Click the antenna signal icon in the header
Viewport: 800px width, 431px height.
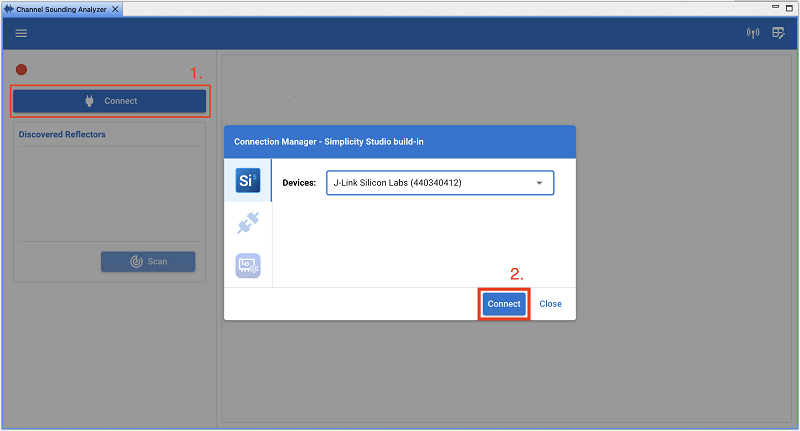(x=753, y=33)
